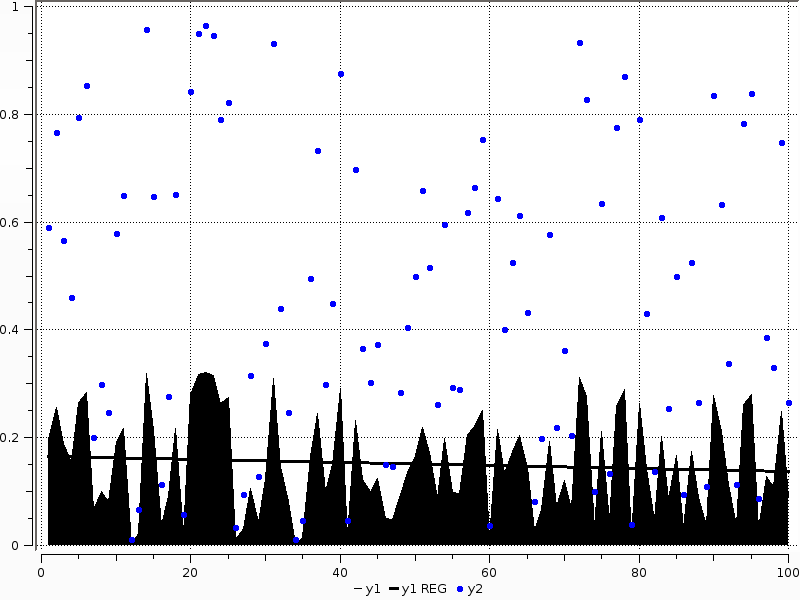Click x-axis tick label 20

pos(190,572)
